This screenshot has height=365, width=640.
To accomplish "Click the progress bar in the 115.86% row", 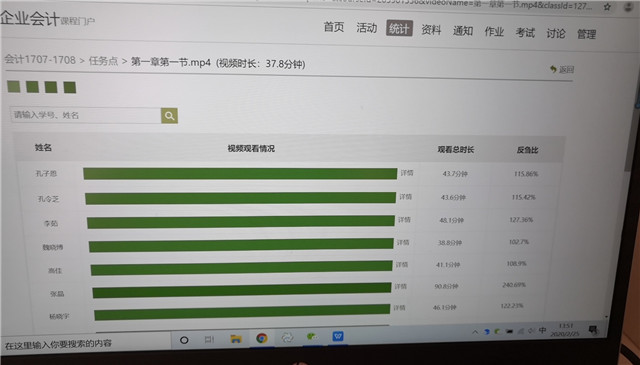I will [240, 174].
